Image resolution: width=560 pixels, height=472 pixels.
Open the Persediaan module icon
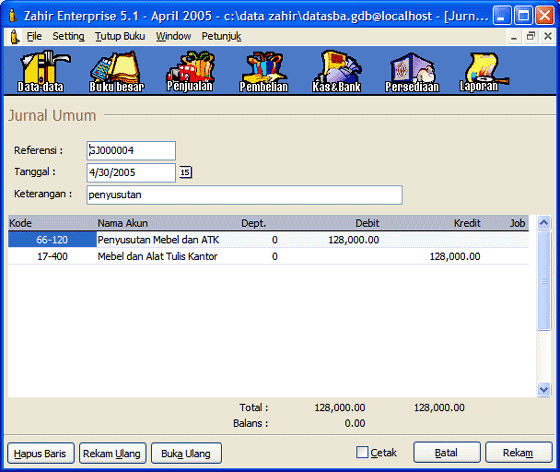[412, 71]
